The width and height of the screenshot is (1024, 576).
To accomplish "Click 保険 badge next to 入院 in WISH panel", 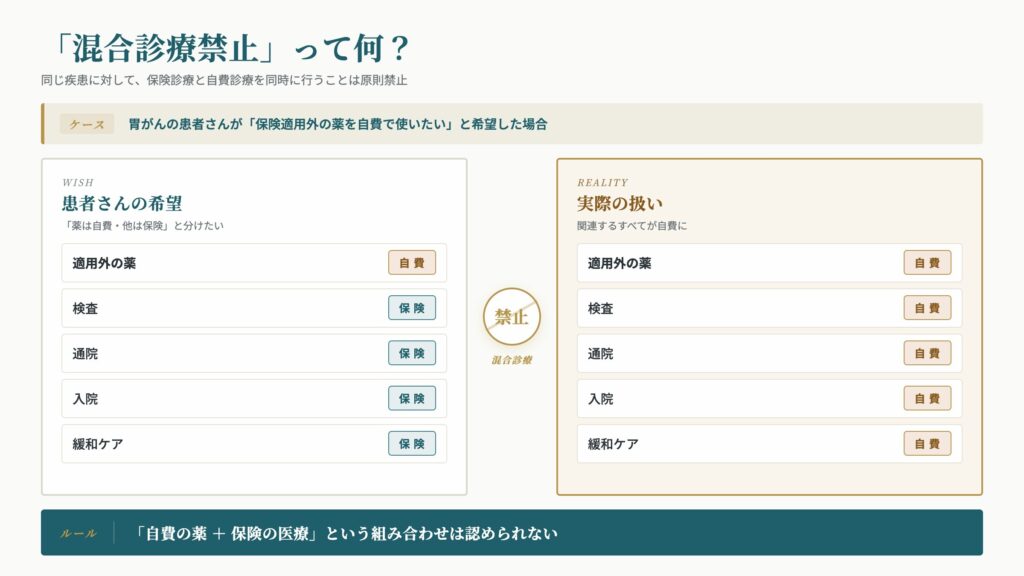I will coord(412,398).
